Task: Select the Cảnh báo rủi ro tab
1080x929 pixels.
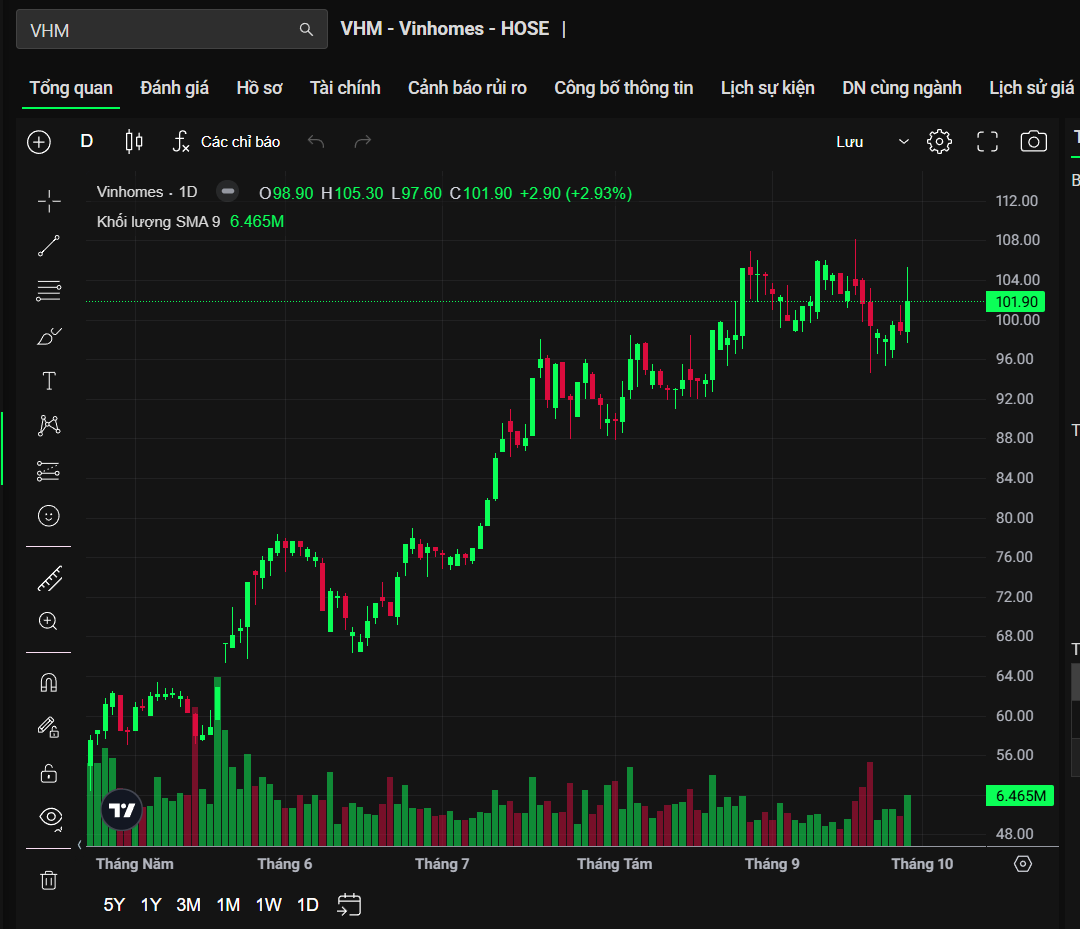Action: click(467, 88)
